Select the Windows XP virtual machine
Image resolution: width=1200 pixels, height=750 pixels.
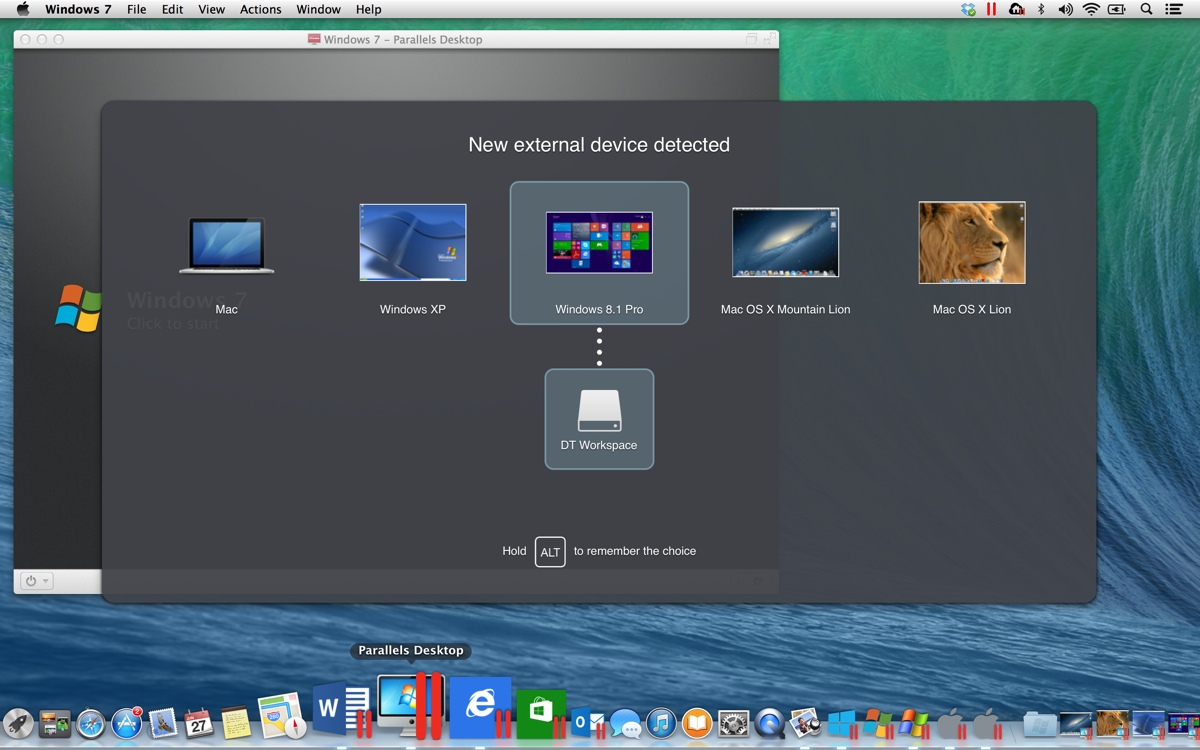coord(412,243)
